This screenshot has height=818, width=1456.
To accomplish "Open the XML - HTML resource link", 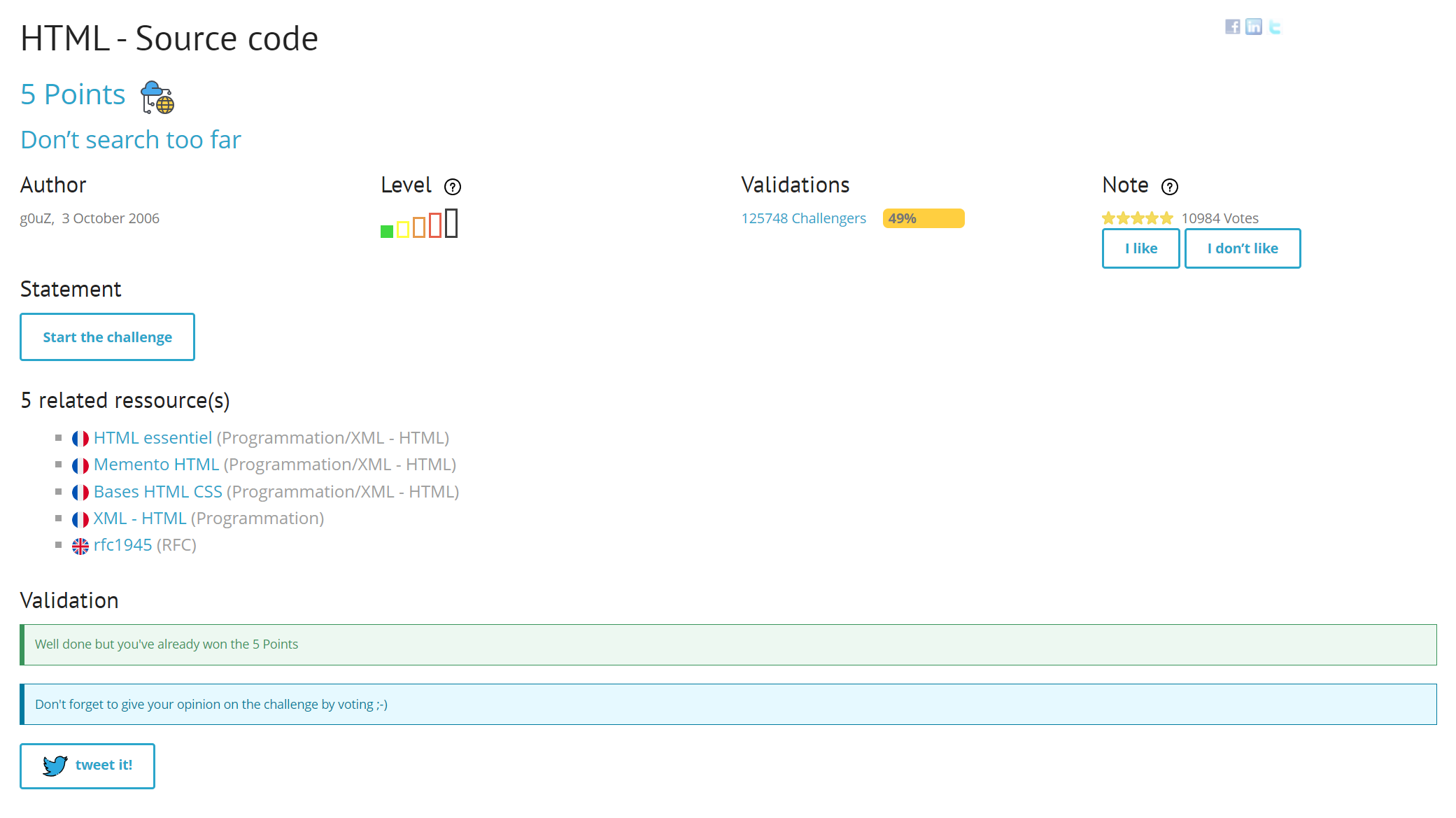I will (140, 519).
